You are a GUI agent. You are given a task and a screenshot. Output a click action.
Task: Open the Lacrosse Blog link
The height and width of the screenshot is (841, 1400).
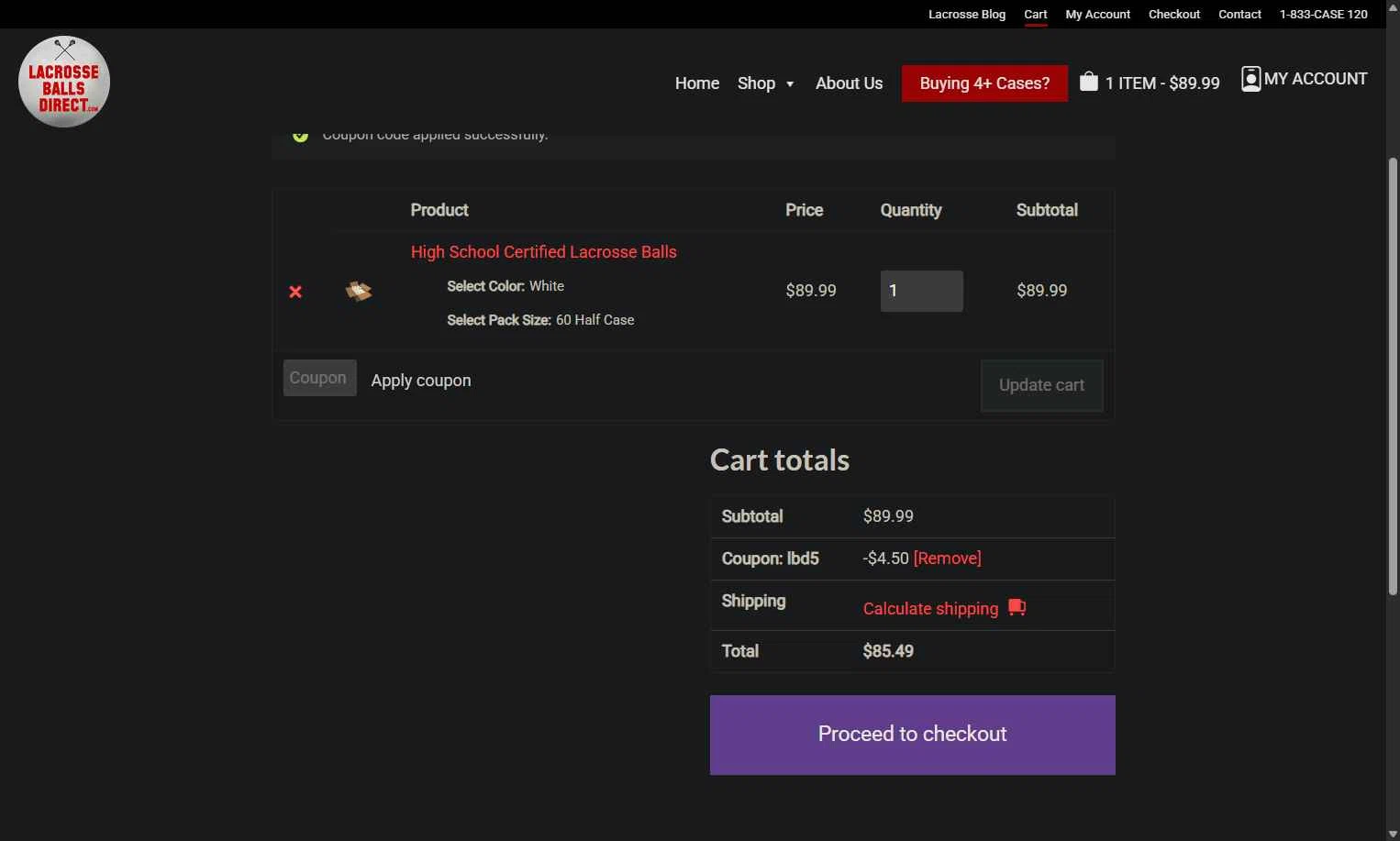[x=967, y=14]
